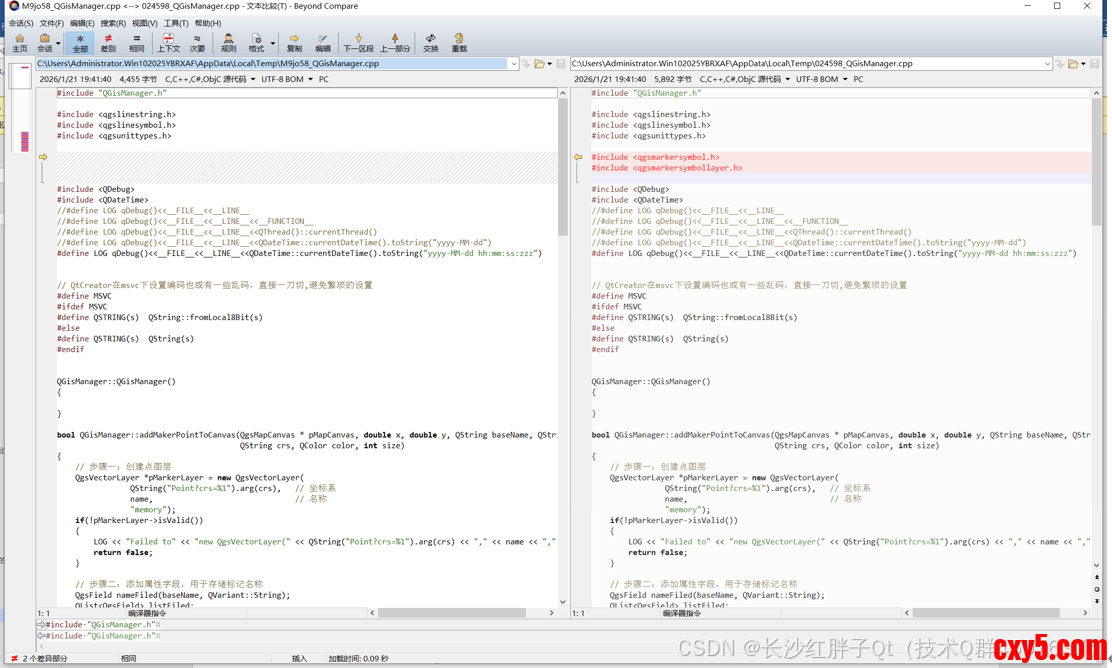Open right pane C,C++,C# file format dropdown

[744, 79]
